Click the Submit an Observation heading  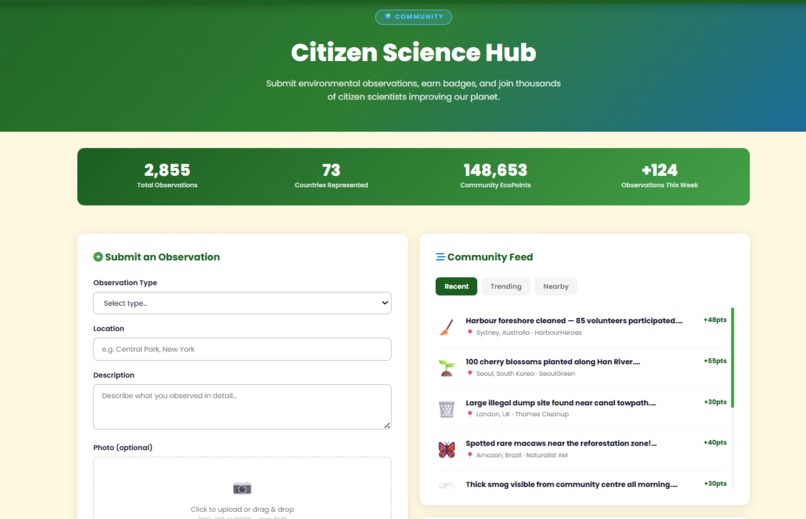point(162,257)
